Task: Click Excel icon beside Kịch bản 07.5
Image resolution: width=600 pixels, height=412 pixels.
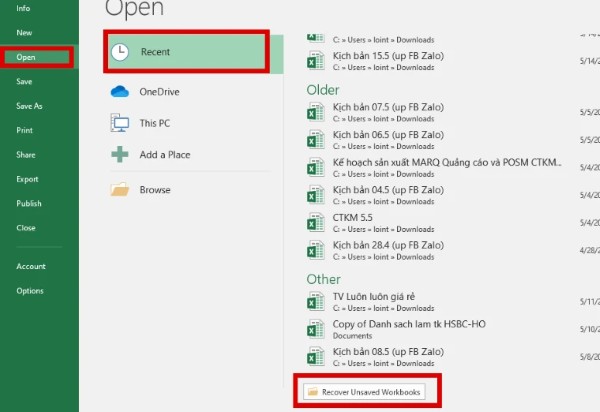Action: coord(316,112)
